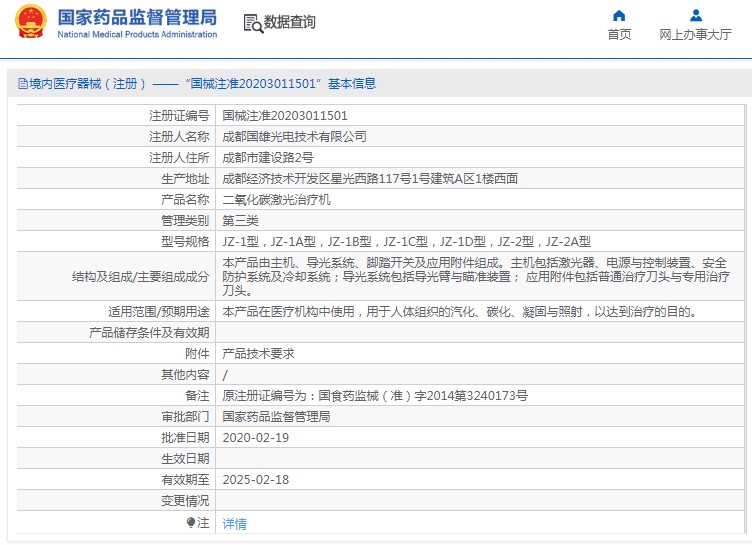Click the 型号规格 row label

tap(185, 242)
